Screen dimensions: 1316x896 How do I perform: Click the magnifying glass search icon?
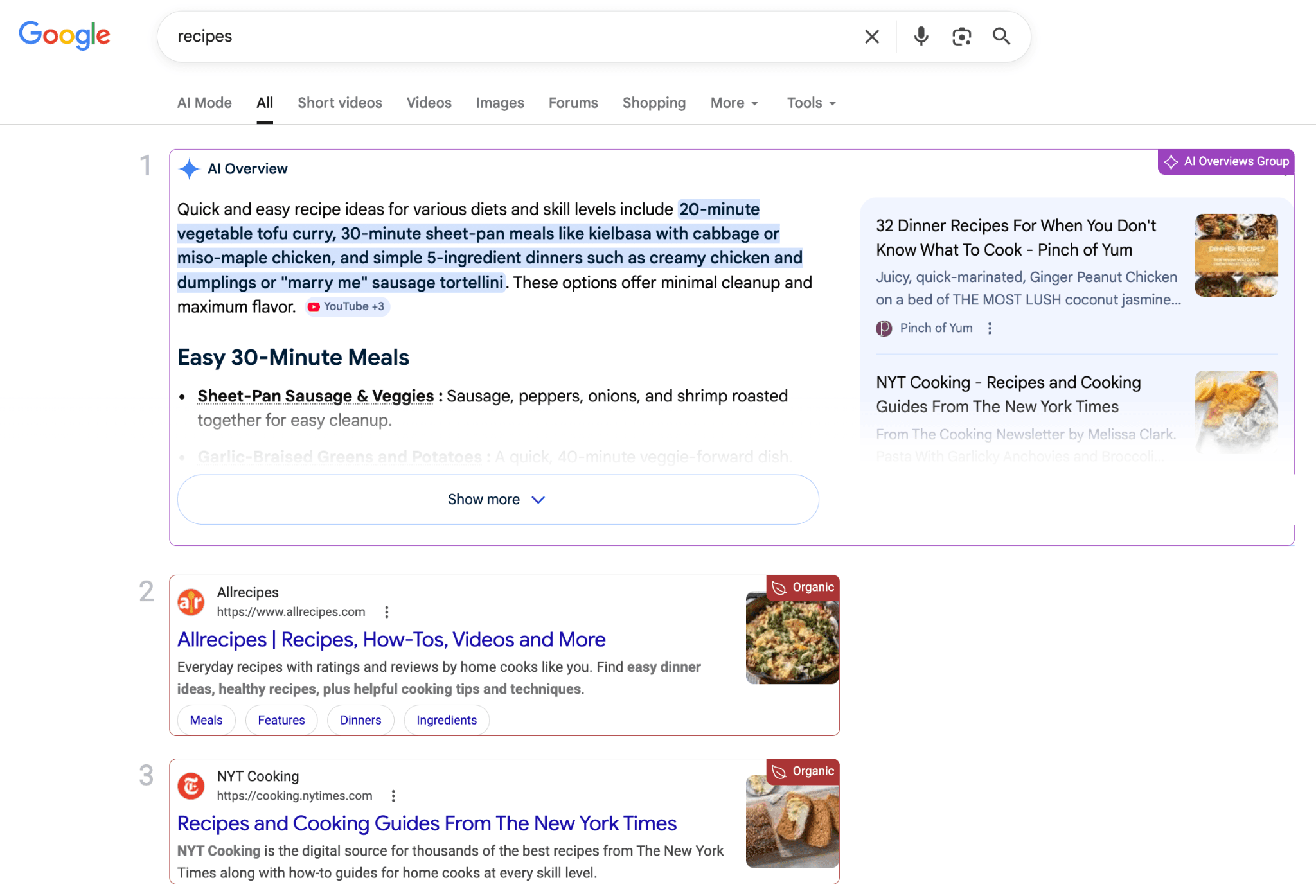(x=1000, y=37)
